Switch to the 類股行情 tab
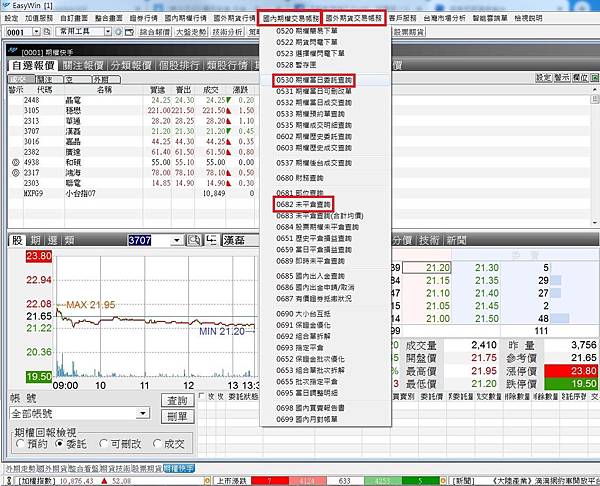 (x=227, y=65)
